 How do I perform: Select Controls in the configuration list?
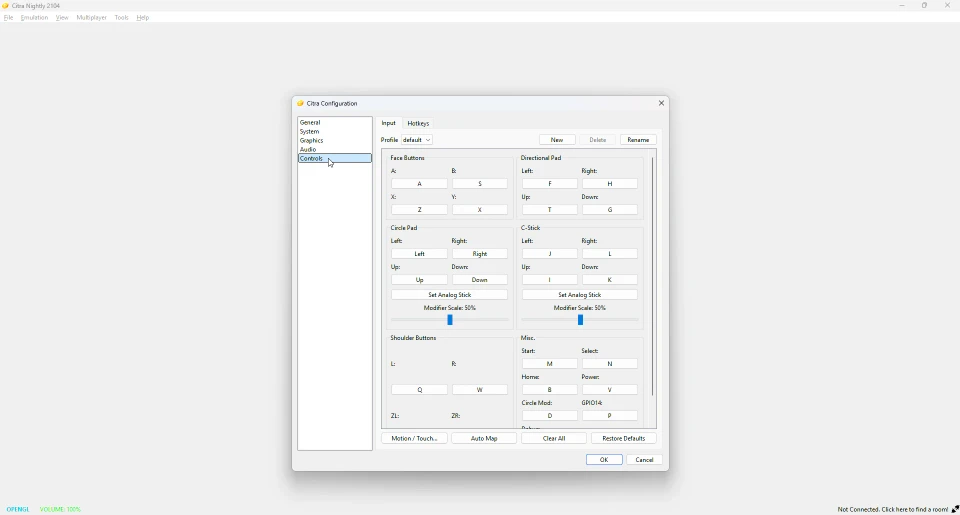click(335, 158)
